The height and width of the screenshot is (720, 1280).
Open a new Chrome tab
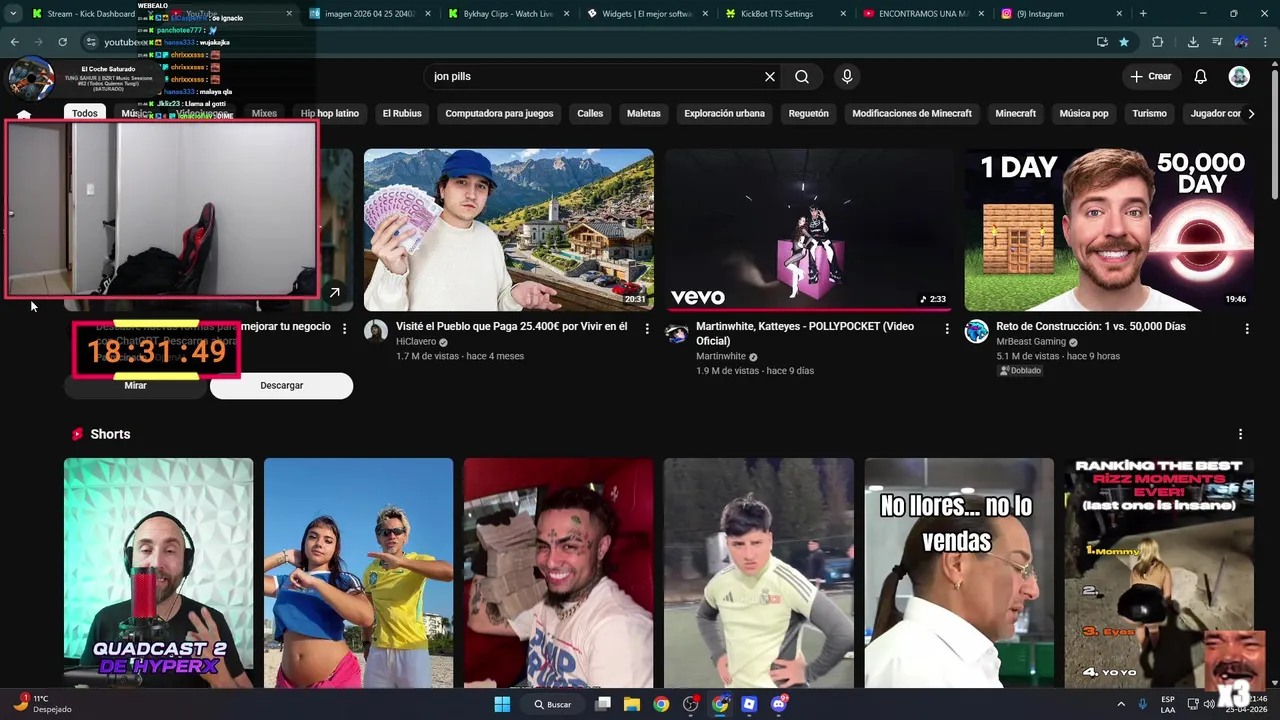point(1143,14)
